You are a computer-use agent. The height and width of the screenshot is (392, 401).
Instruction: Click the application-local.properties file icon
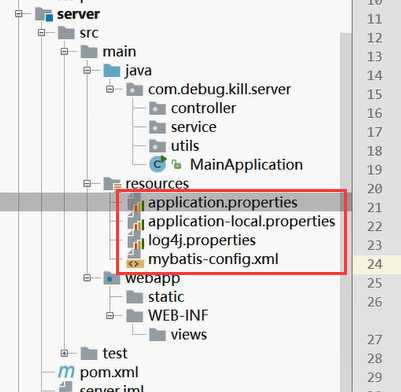coord(136,222)
